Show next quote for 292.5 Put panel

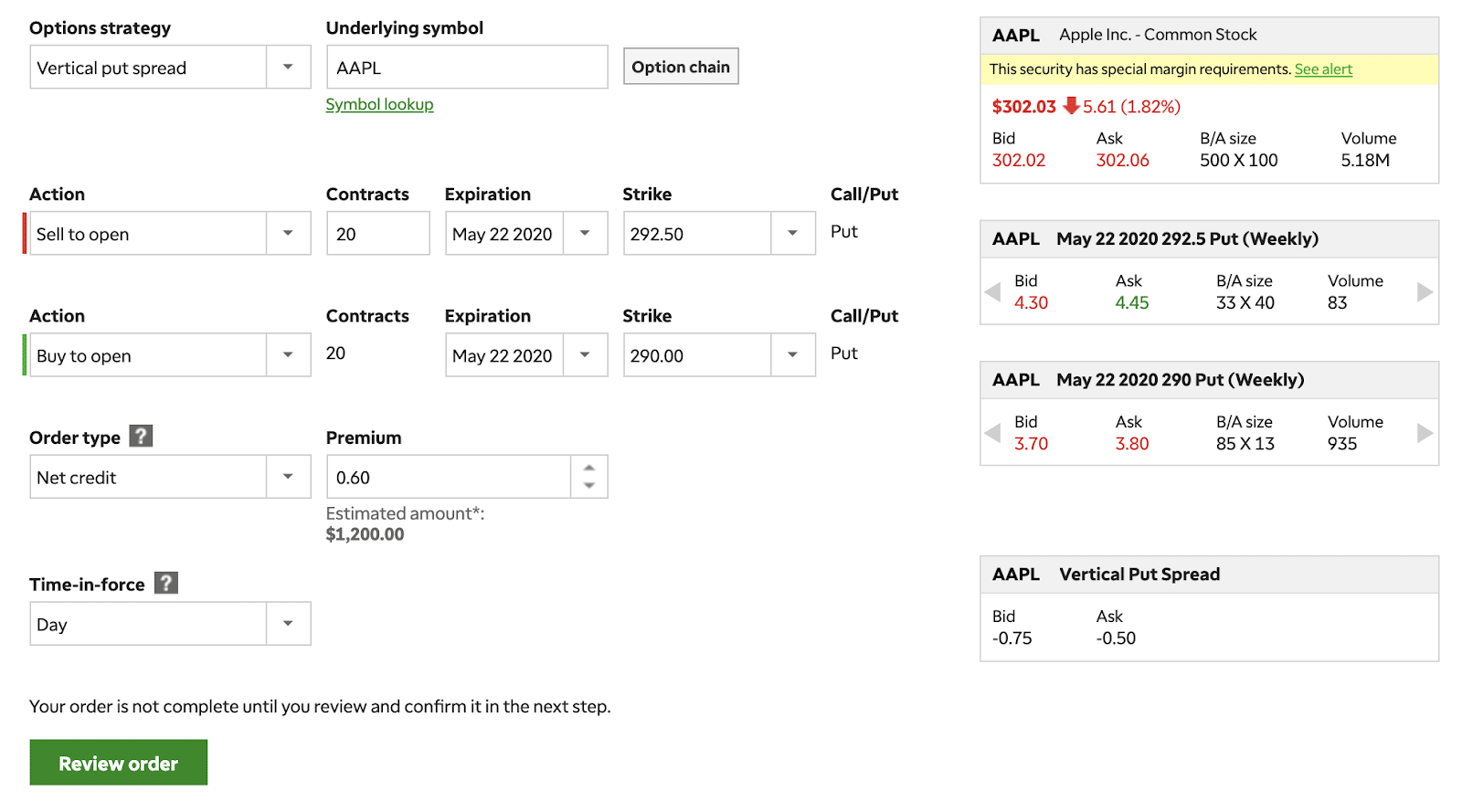click(1425, 292)
